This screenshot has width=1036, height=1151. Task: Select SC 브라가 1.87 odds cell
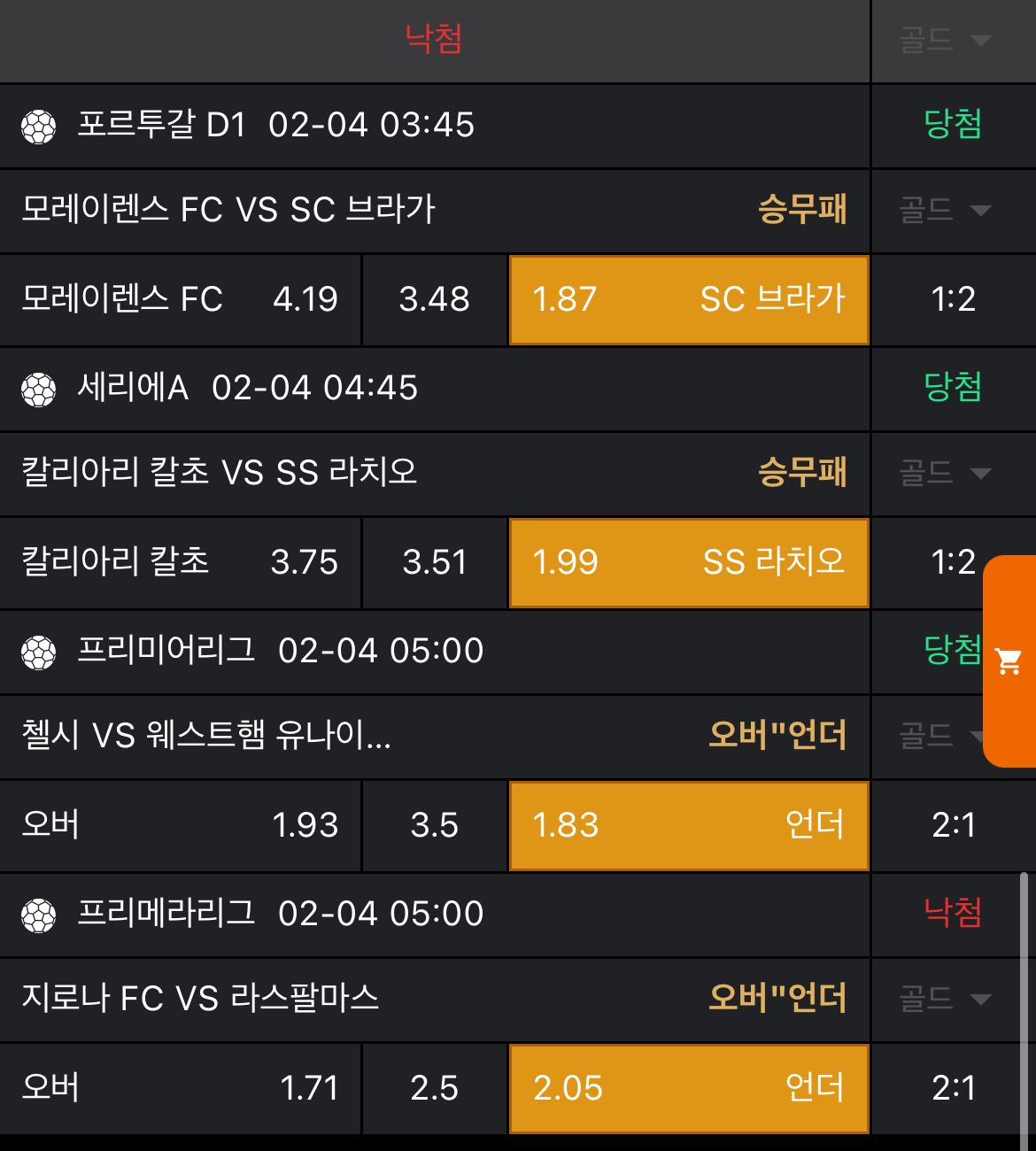click(689, 300)
